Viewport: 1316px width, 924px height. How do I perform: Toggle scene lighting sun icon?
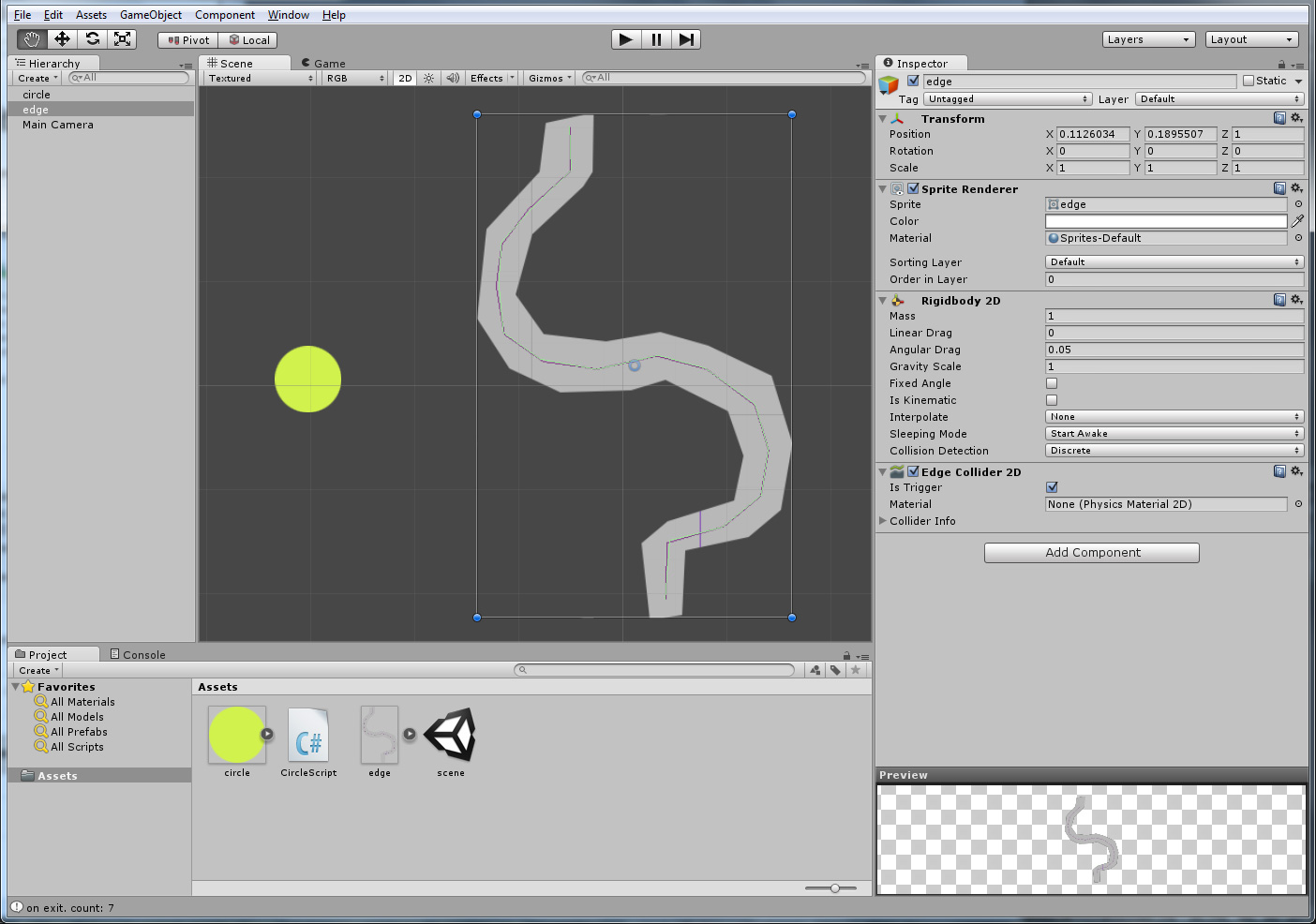428,79
